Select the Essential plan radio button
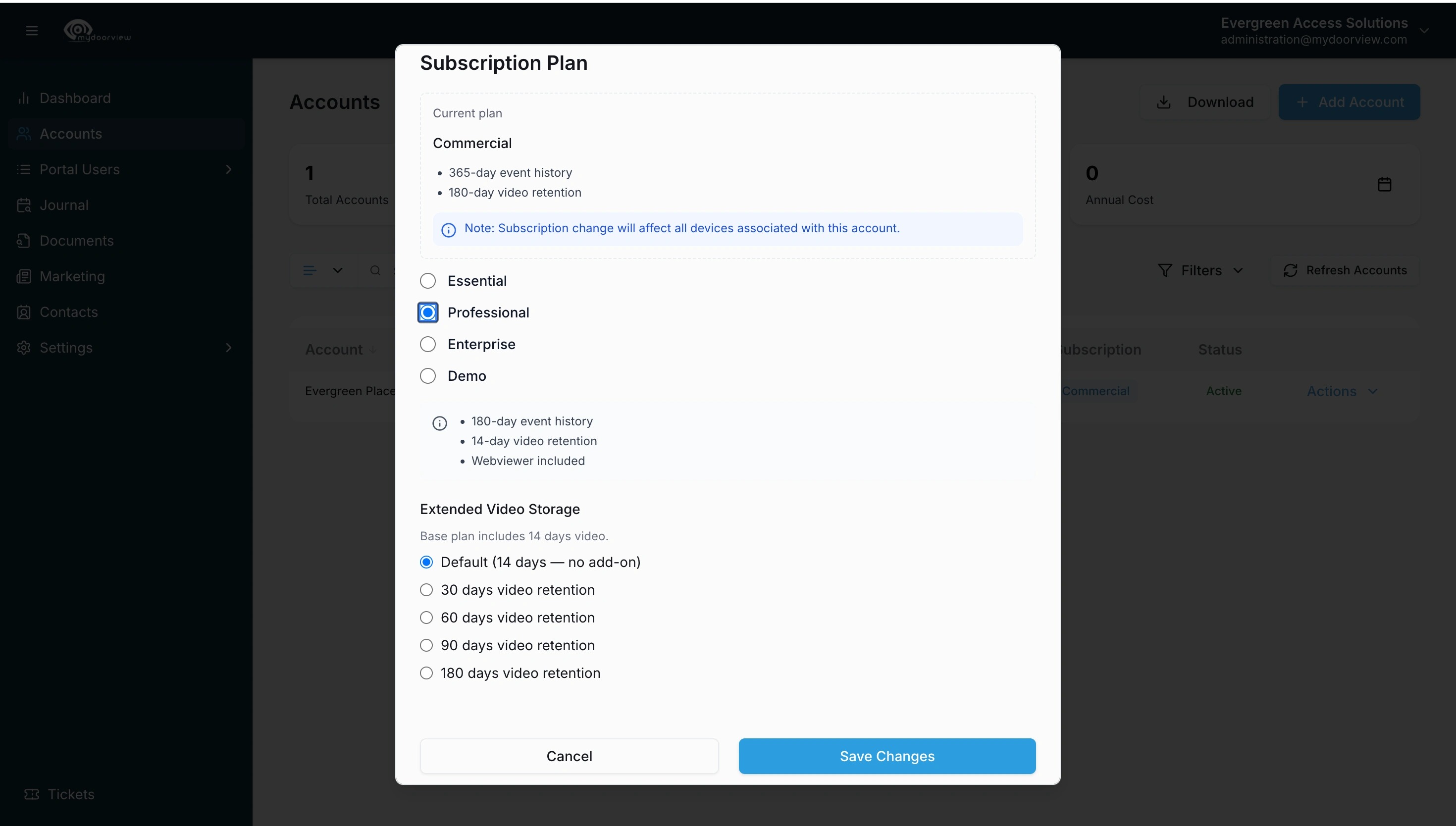Image resolution: width=1456 pixels, height=826 pixels. [428, 281]
